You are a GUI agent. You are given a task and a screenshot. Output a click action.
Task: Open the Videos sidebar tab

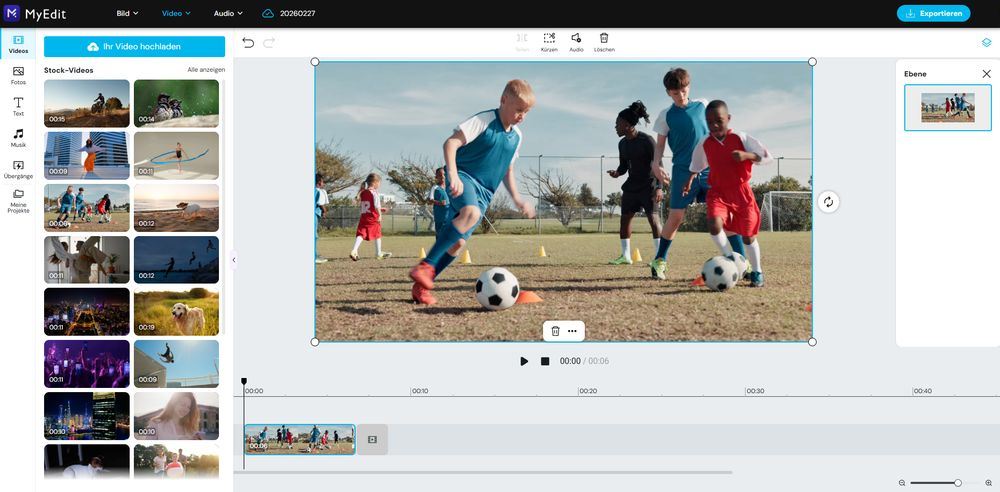click(18, 44)
